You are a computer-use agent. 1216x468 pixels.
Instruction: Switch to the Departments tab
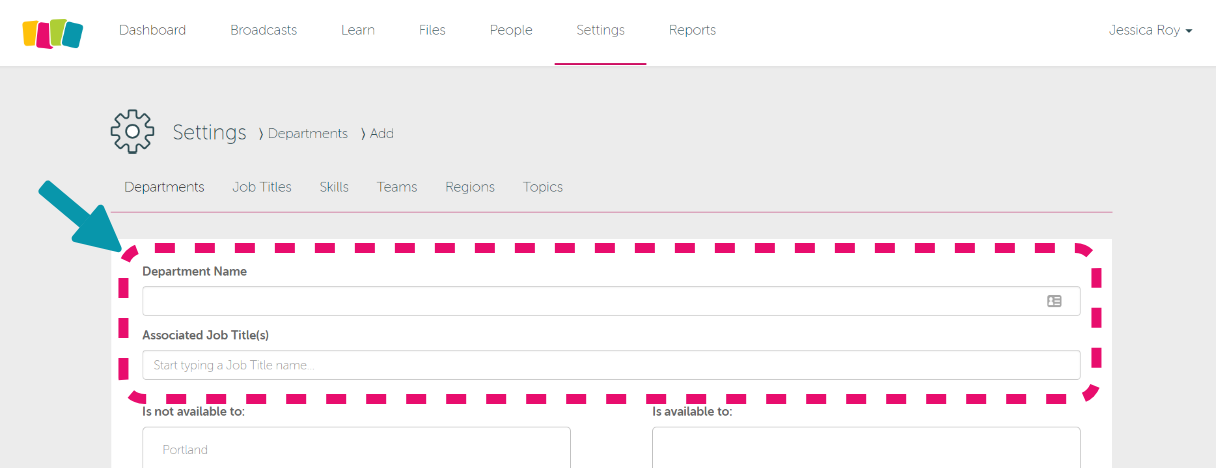[x=164, y=187]
